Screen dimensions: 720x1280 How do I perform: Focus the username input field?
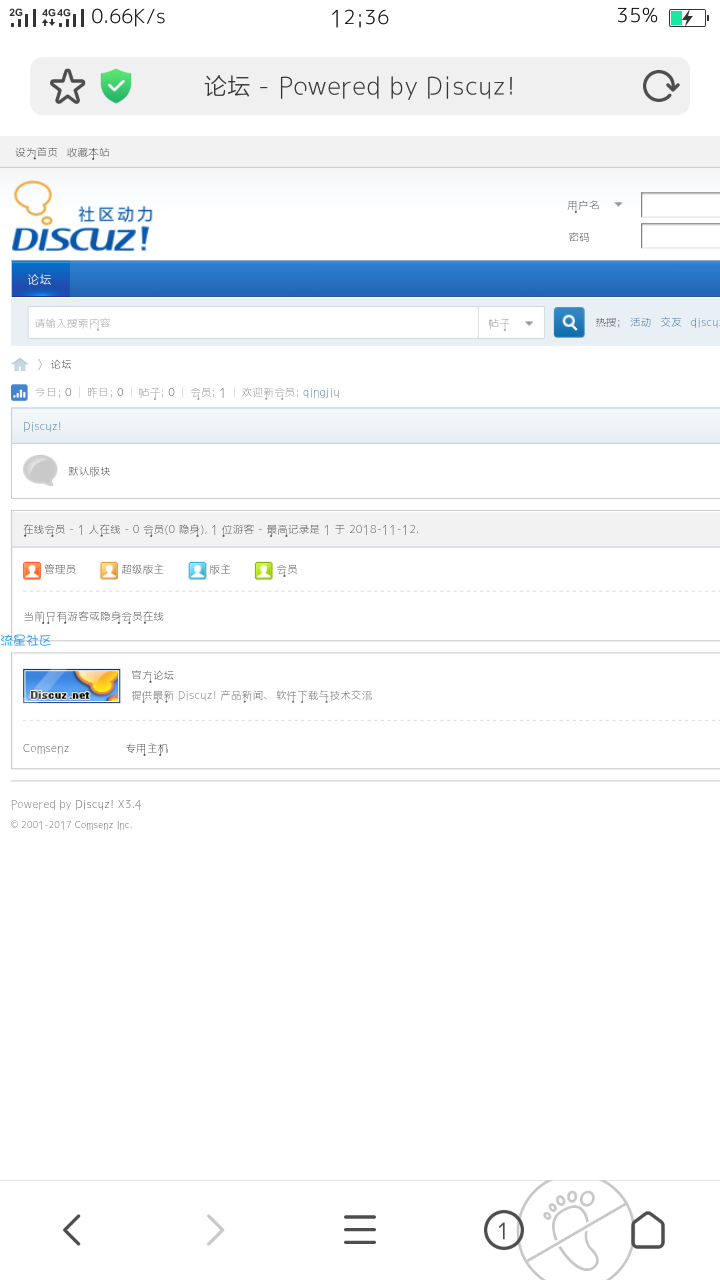[x=680, y=205]
